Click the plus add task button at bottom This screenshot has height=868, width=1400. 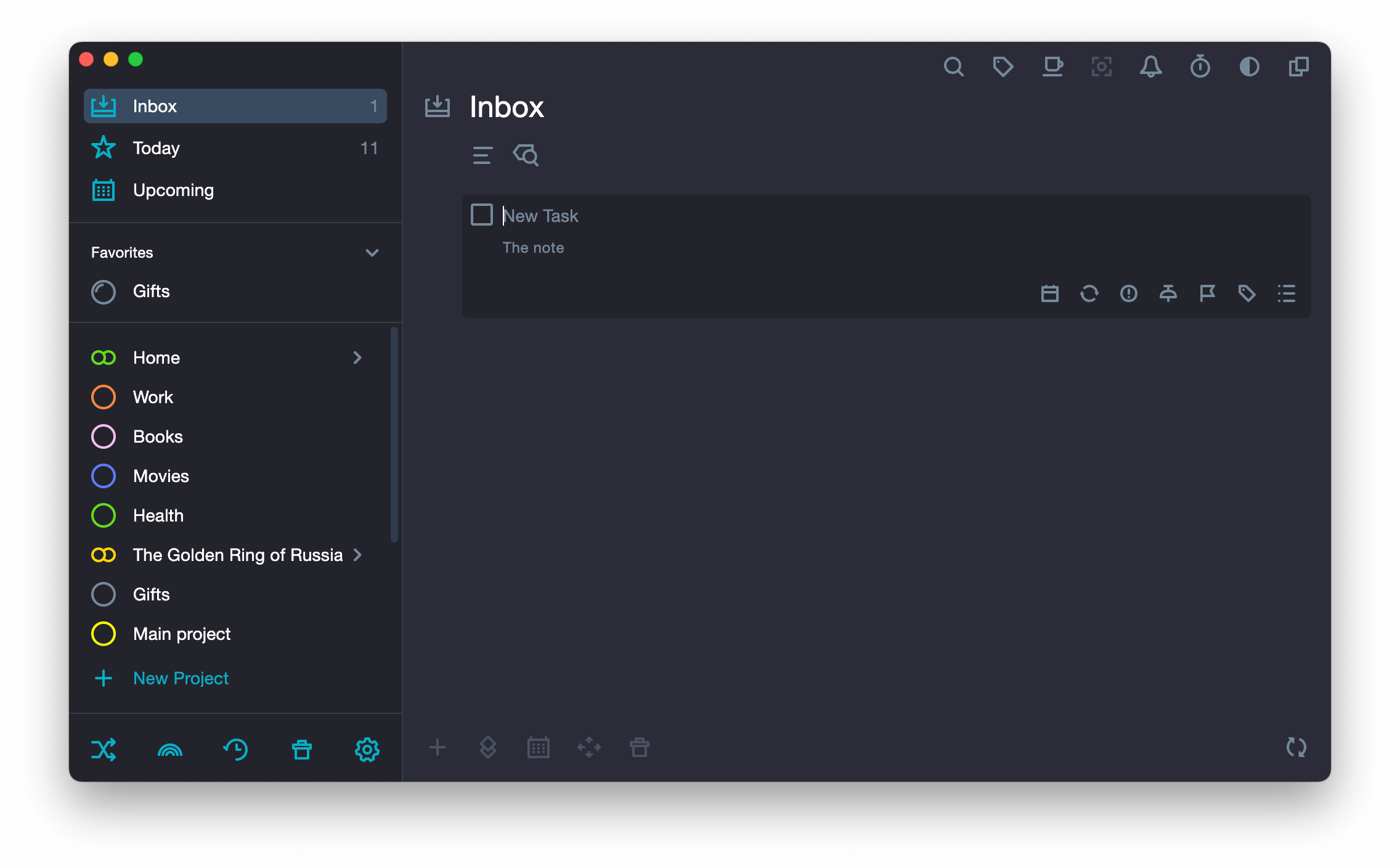pyautogui.click(x=437, y=748)
